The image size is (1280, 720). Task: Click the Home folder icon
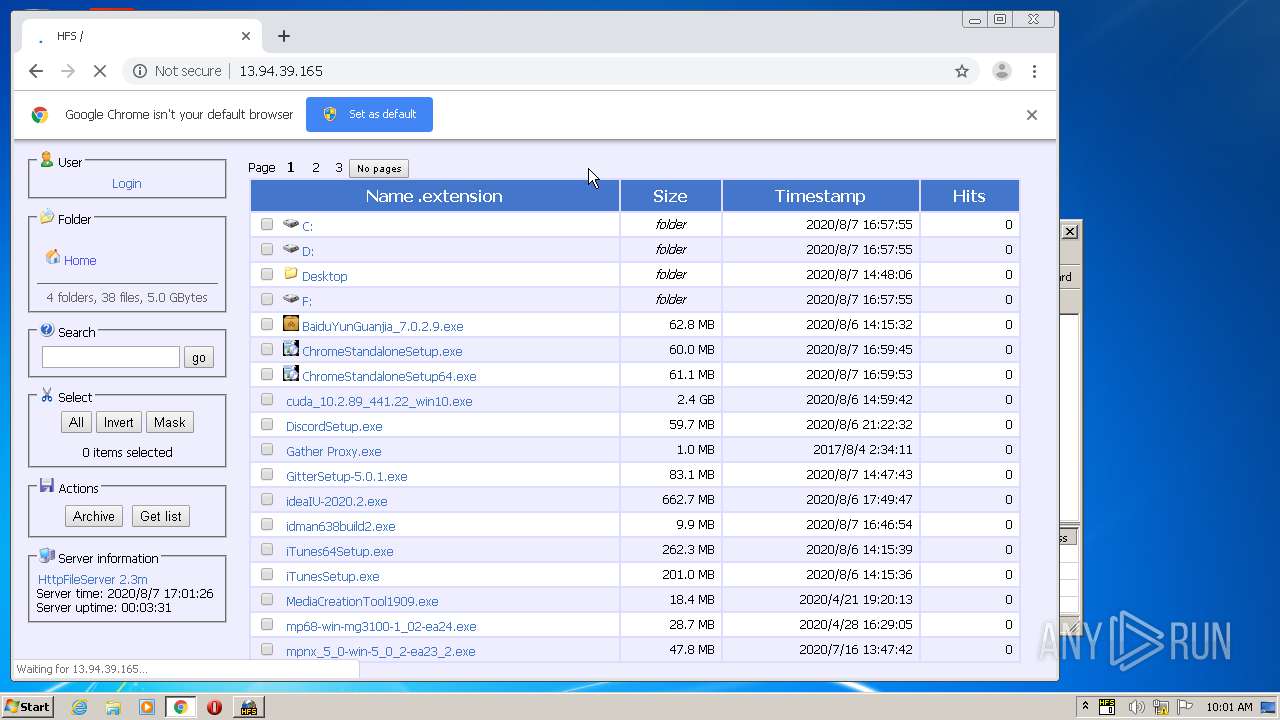click(x=53, y=257)
